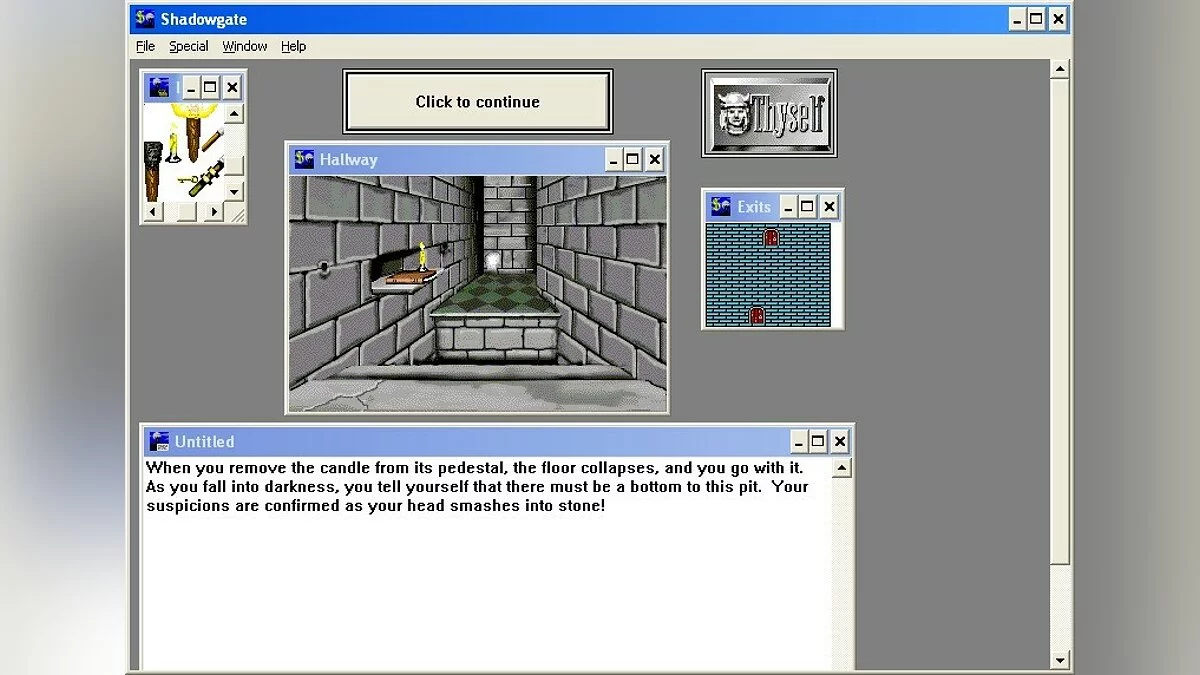Screen dimensions: 1200x675
Task: Close the Untitled text window
Action: [840, 441]
